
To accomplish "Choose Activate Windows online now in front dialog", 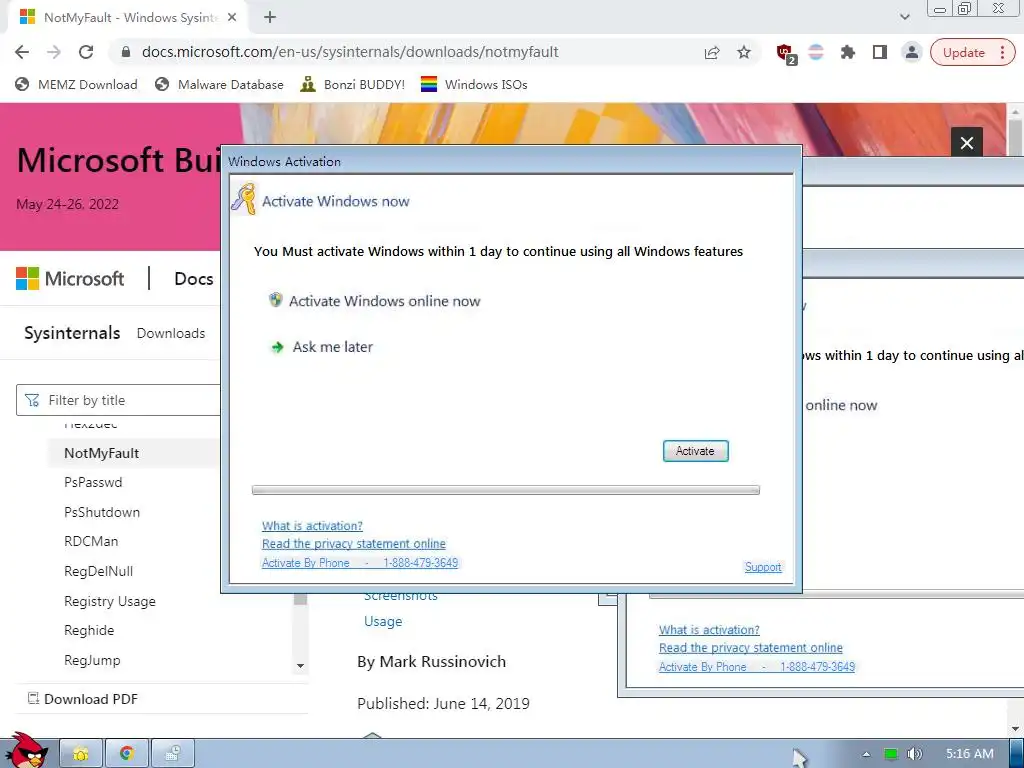I will 384,301.
